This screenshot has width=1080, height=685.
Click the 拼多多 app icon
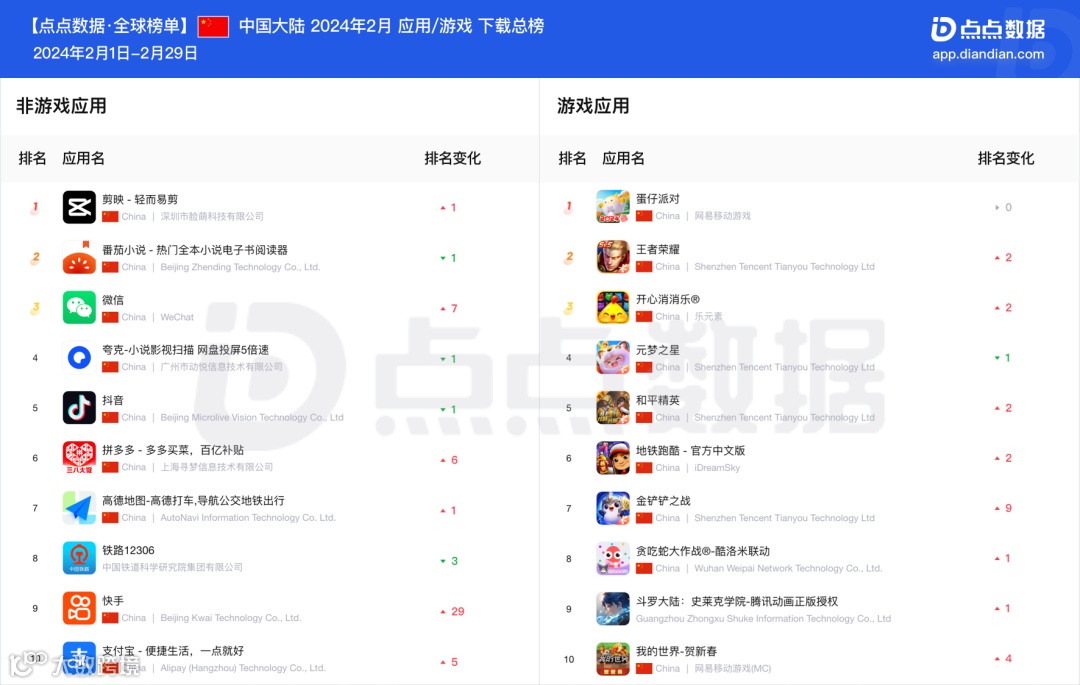click(79, 458)
